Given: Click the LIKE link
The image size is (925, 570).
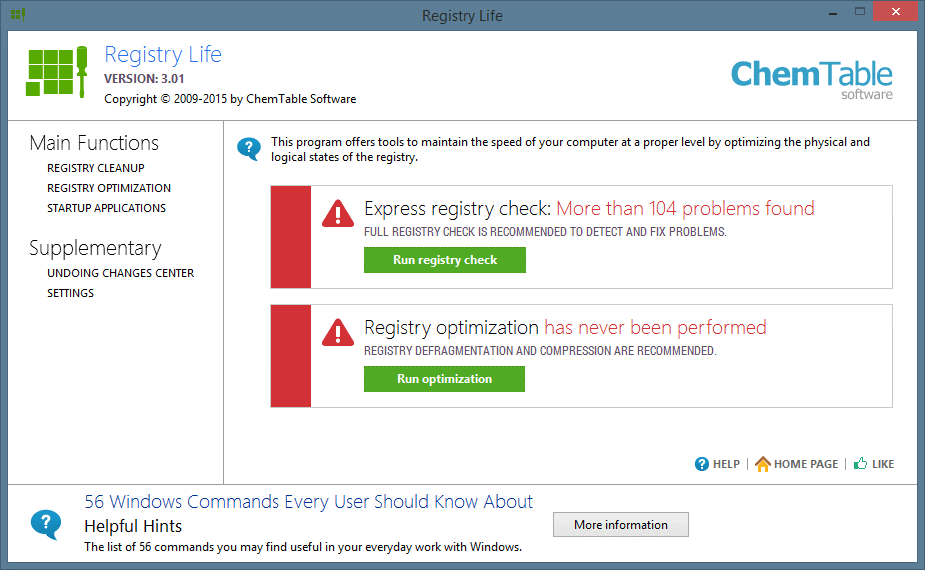Looking at the screenshot, I should [x=883, y=464].
